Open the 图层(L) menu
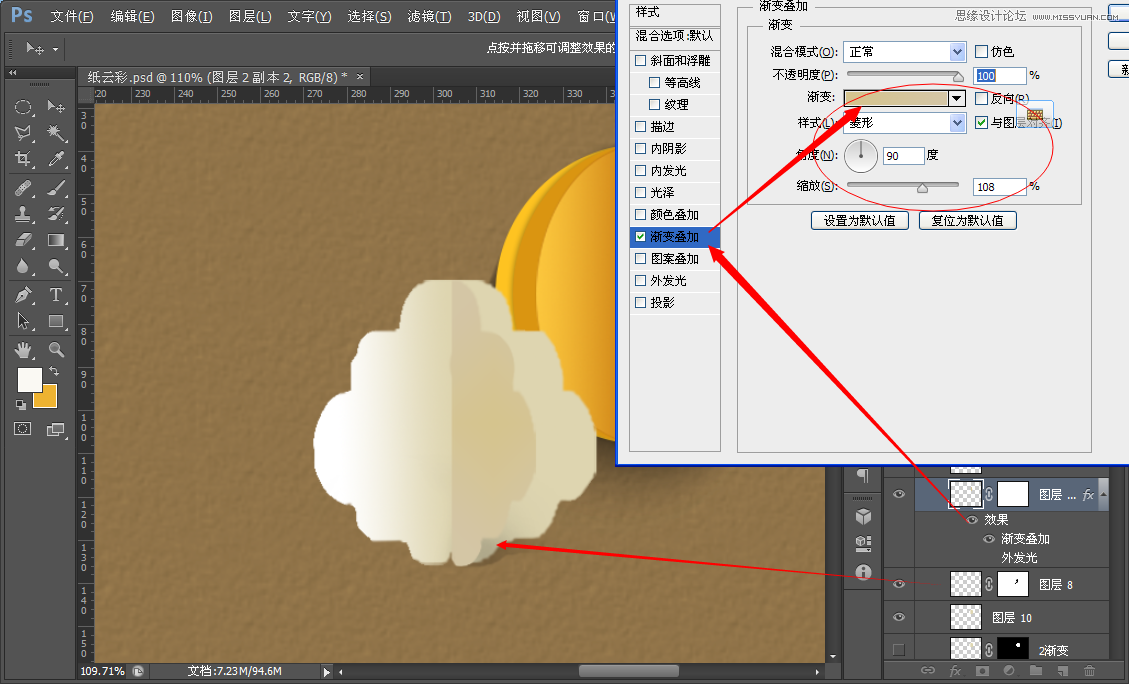Viewport: 1129px width, 684px height. [251, 16]
